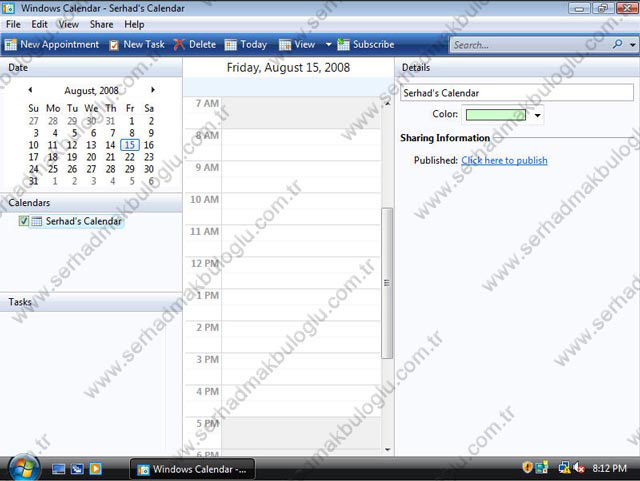Open the Share menu

102,24
